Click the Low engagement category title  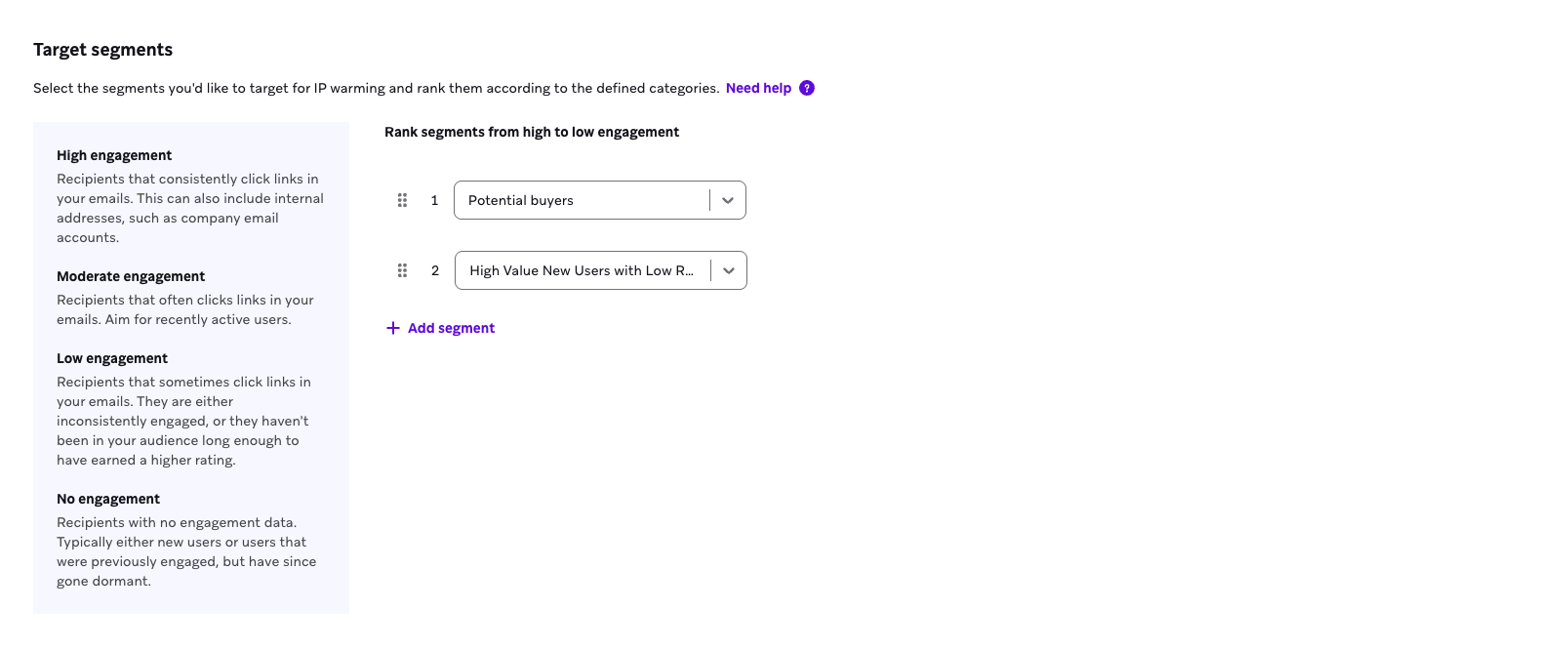(112, 358)
